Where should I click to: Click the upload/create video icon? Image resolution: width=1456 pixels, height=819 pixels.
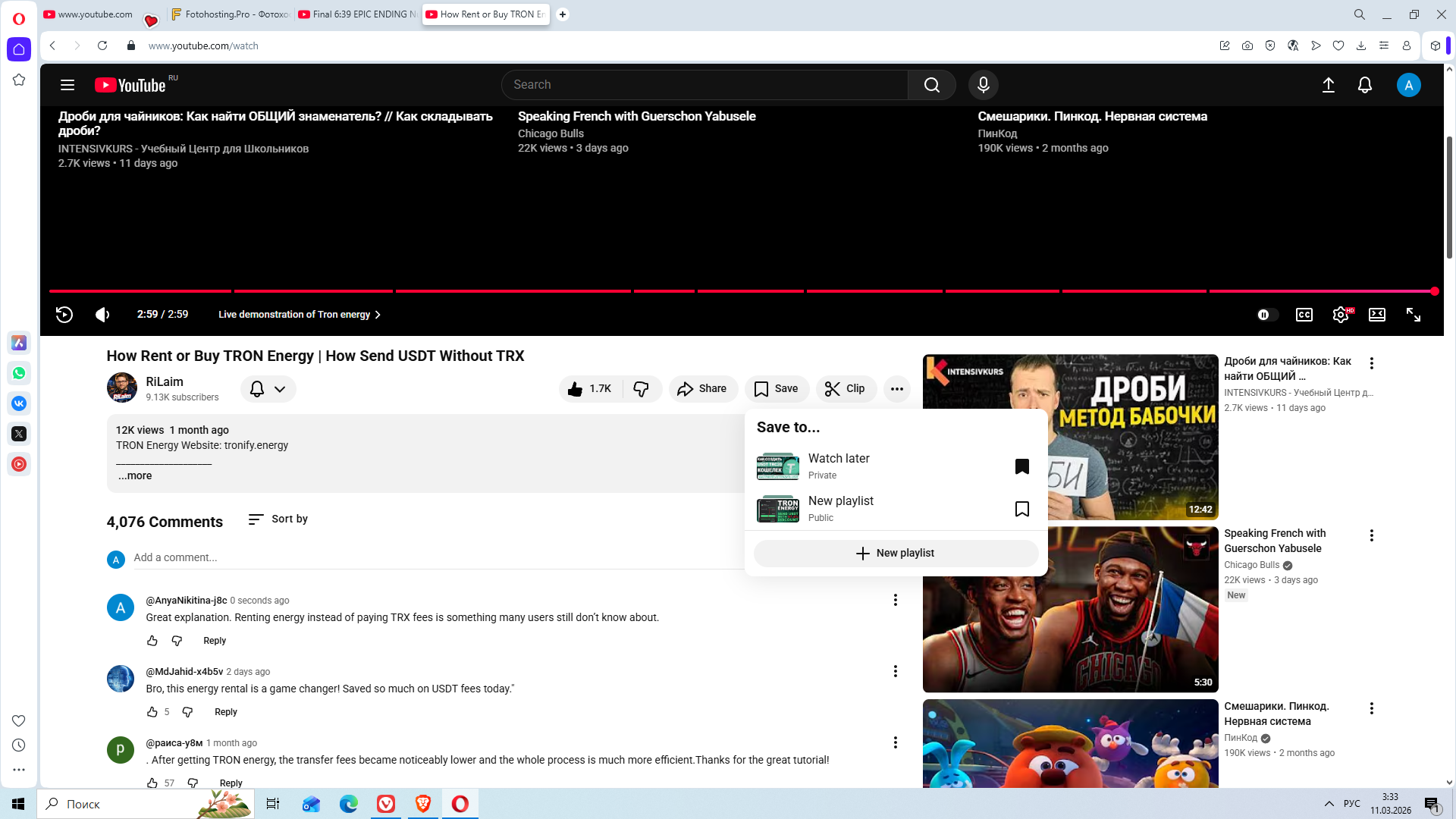click(x=1328, y=85)
